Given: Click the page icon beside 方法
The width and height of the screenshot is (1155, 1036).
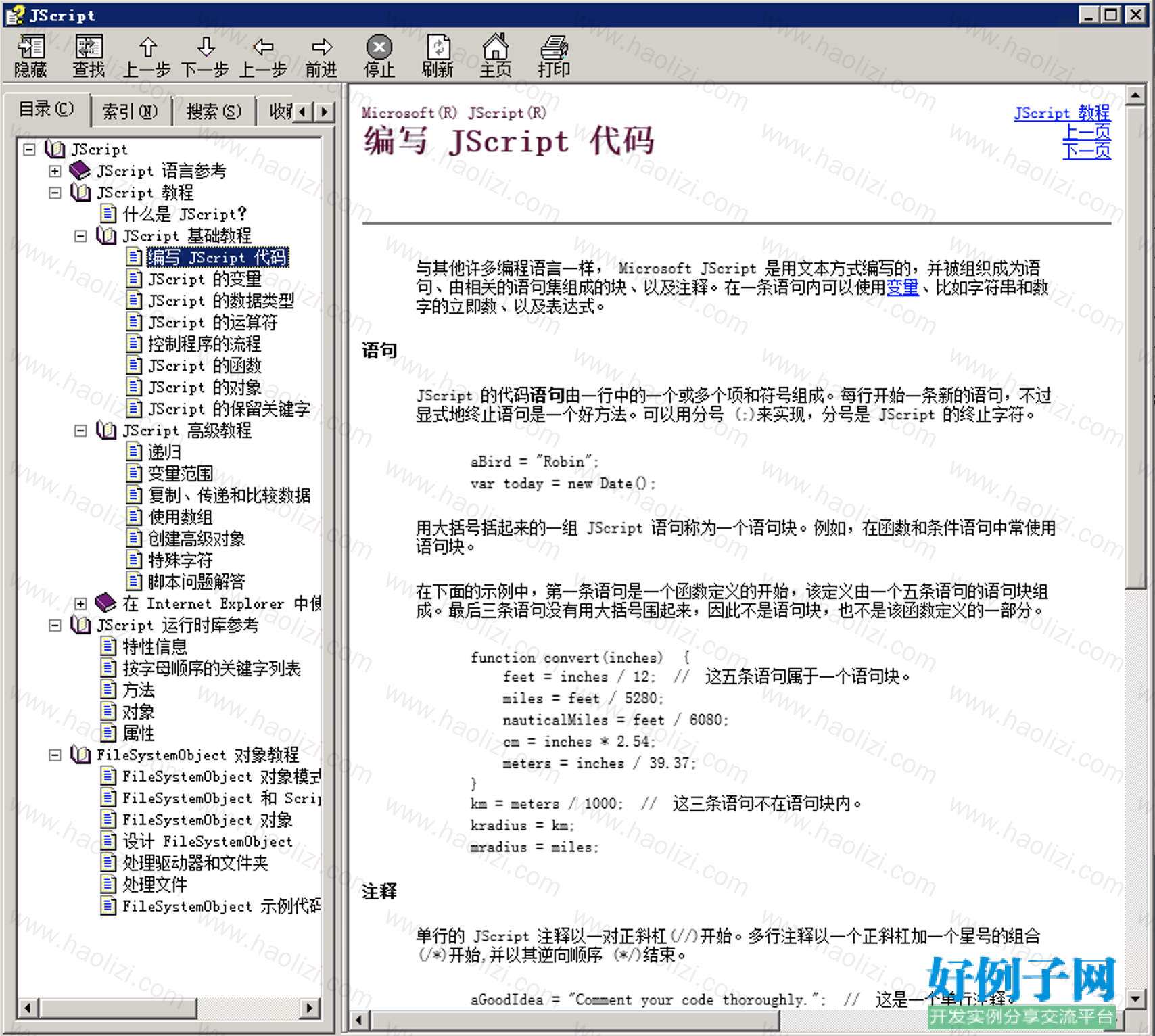Looking at the screenshot, I should tap(108, 690).
